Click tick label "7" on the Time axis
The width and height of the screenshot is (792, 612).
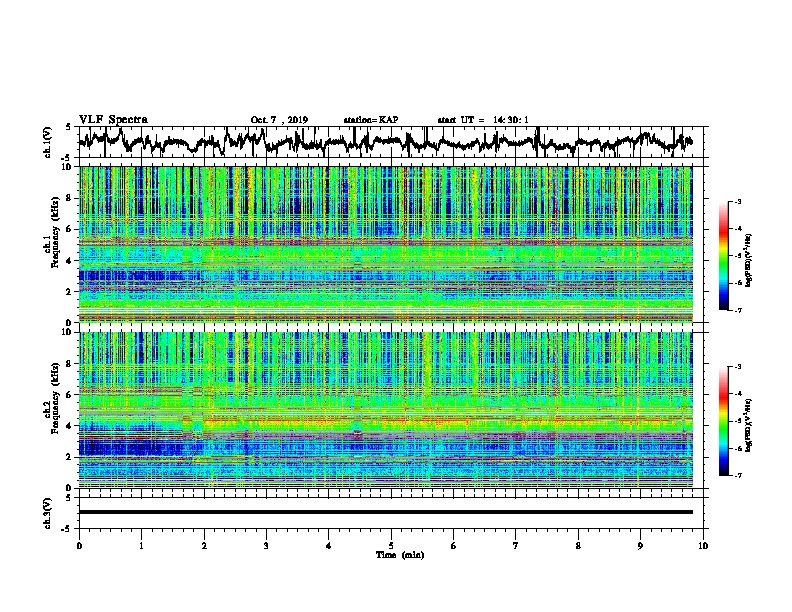pos(516,546)
